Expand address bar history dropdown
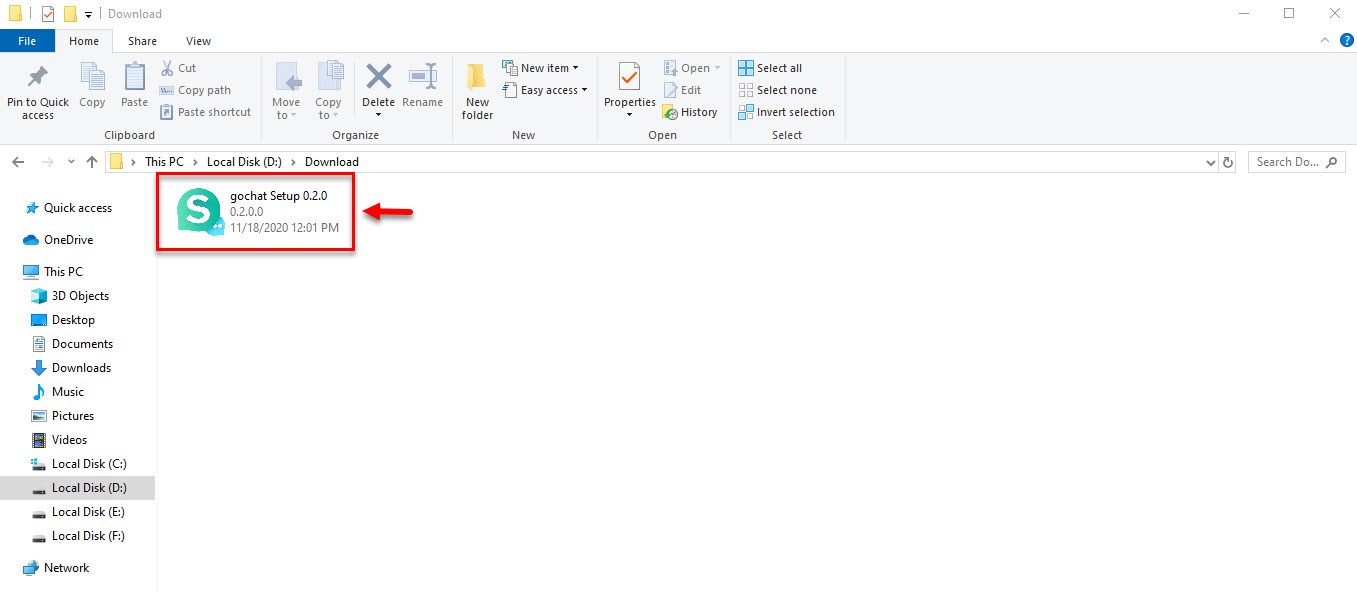This screenshot has height=592, width=1357. 1211,162
